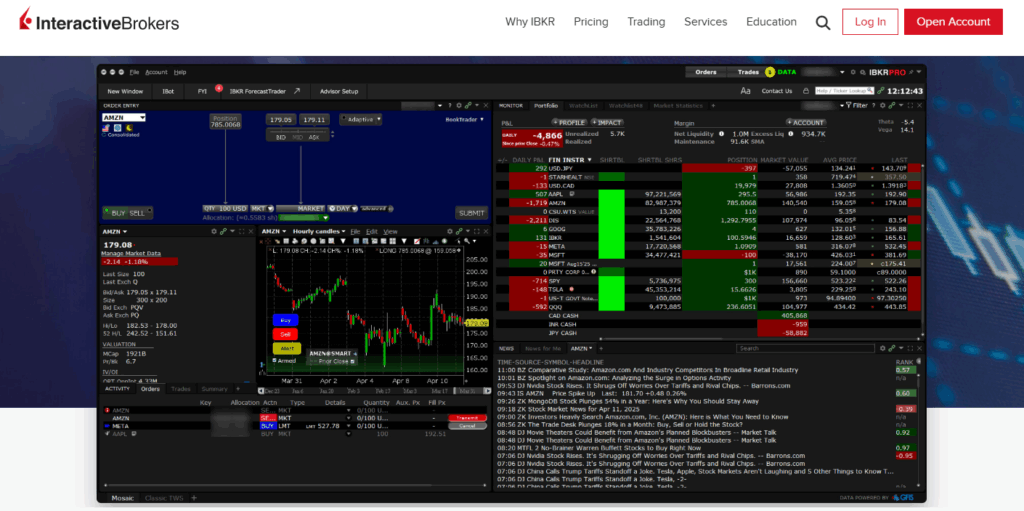Open IBot from the toolbar
The height and width of the screenshot is (511, 1024).
[x=168, y=91]
